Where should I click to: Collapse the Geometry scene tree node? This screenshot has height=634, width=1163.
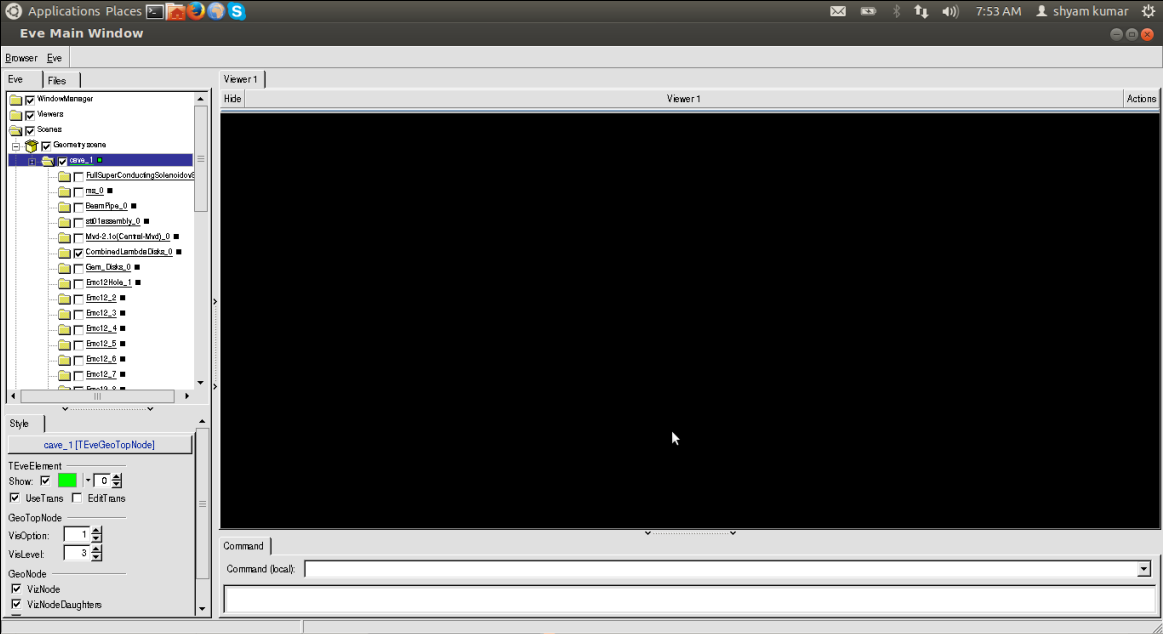click(x=16, y=146)
